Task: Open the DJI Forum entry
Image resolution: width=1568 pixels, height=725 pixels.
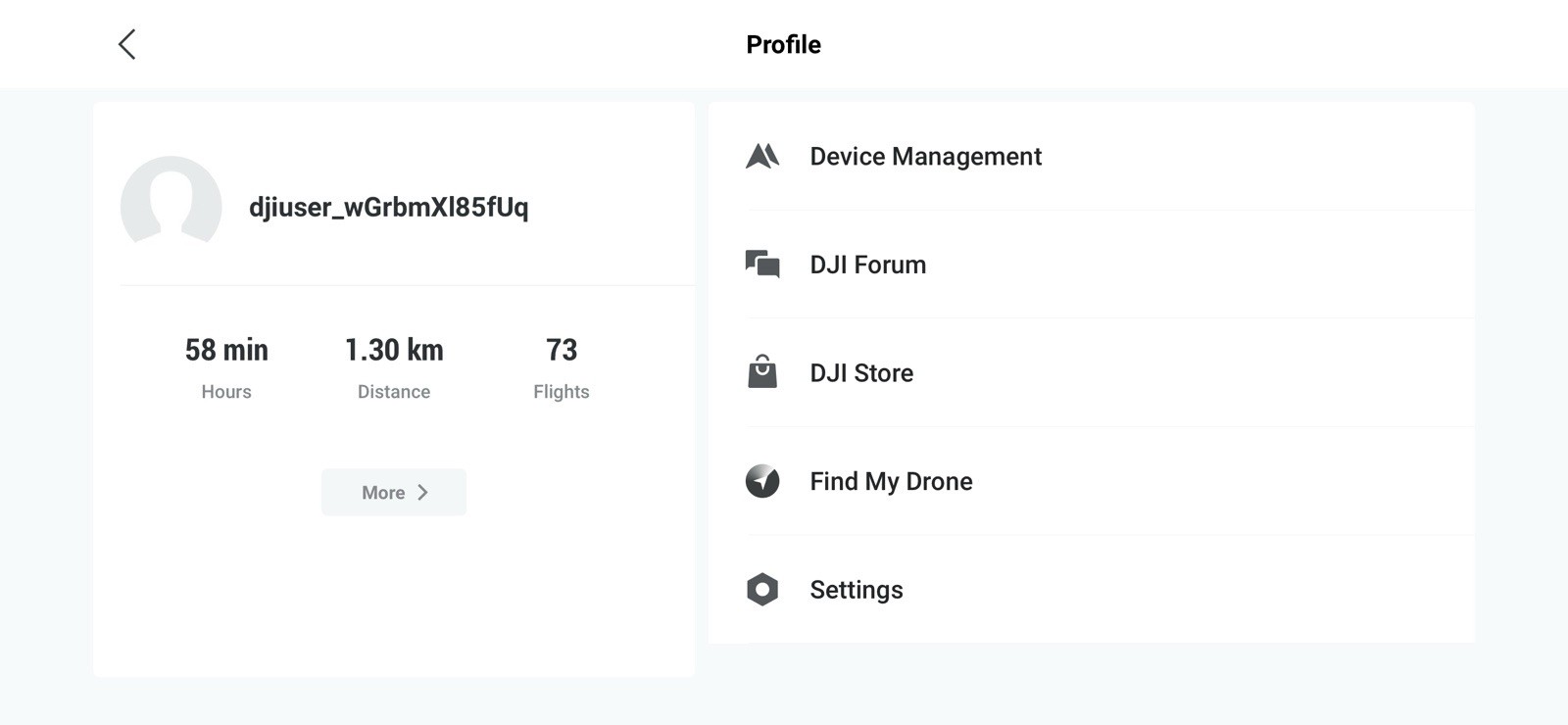Action: click(1092, 265)
